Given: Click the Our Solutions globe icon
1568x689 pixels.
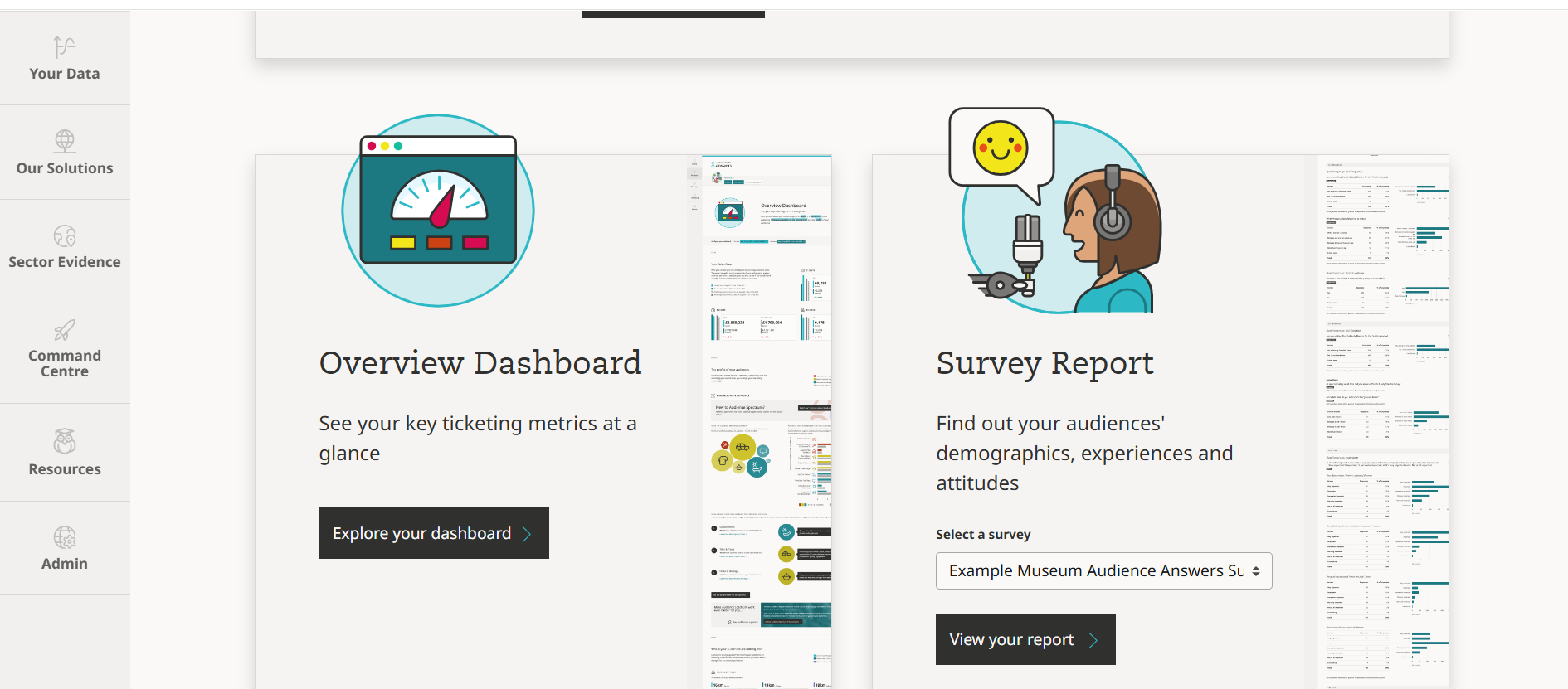Looking at the screenshot, I should coord(65,141).
